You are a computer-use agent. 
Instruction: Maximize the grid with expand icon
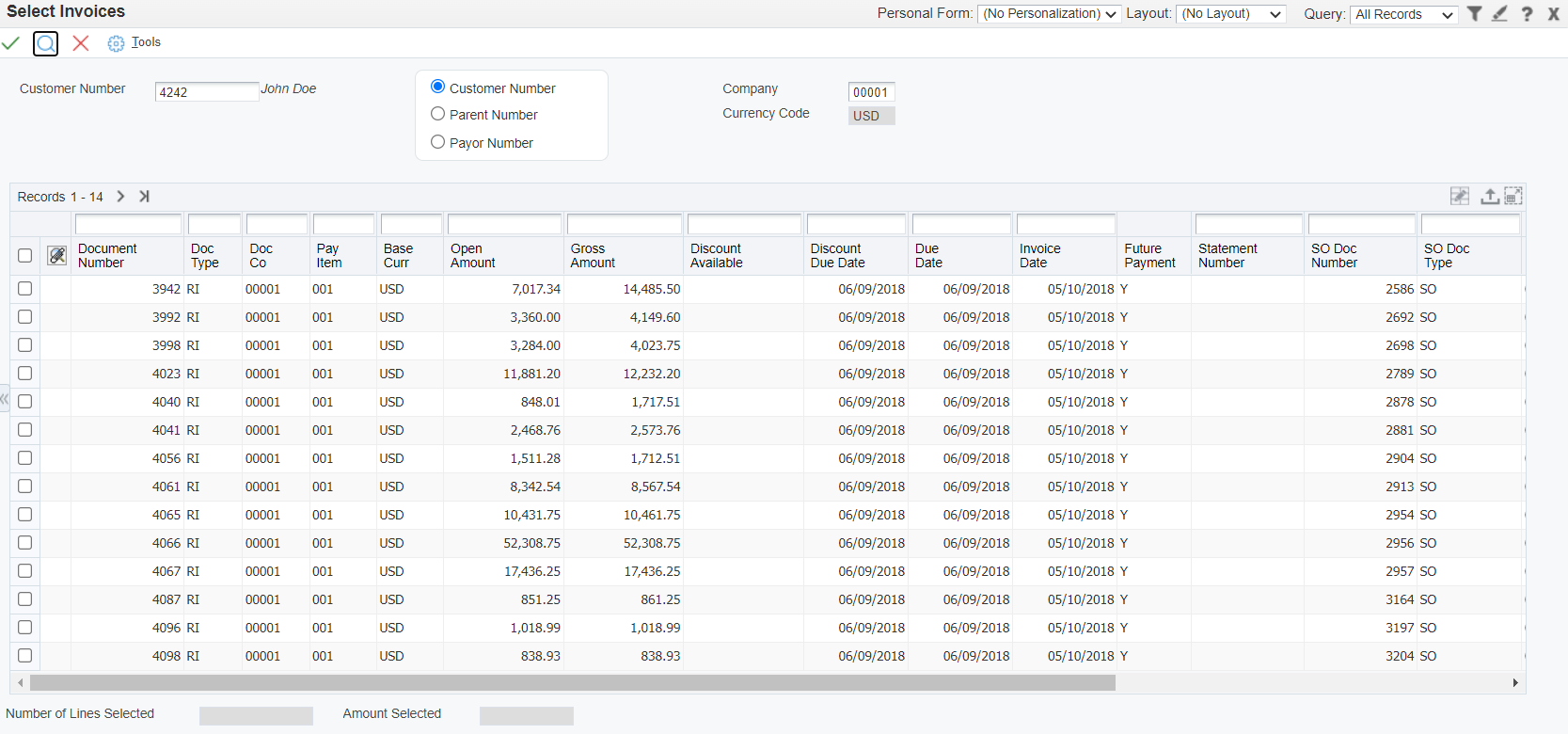[1513, 196]
